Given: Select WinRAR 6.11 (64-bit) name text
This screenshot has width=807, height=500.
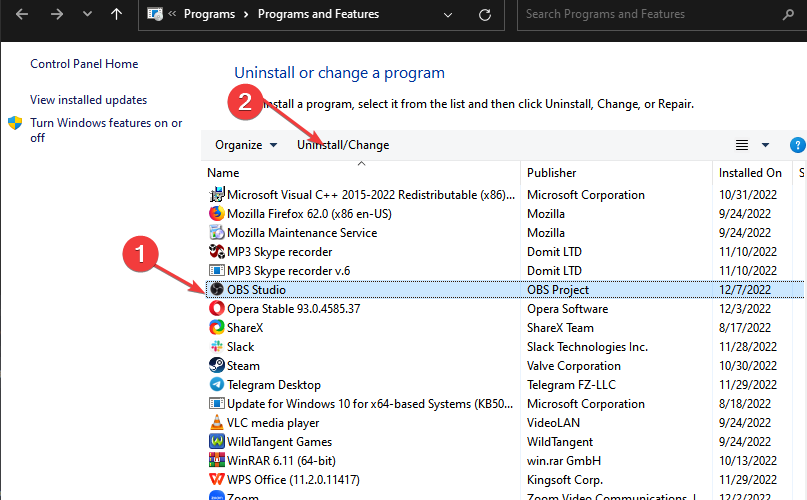Looking at the screenshot, I should [281, 461].
